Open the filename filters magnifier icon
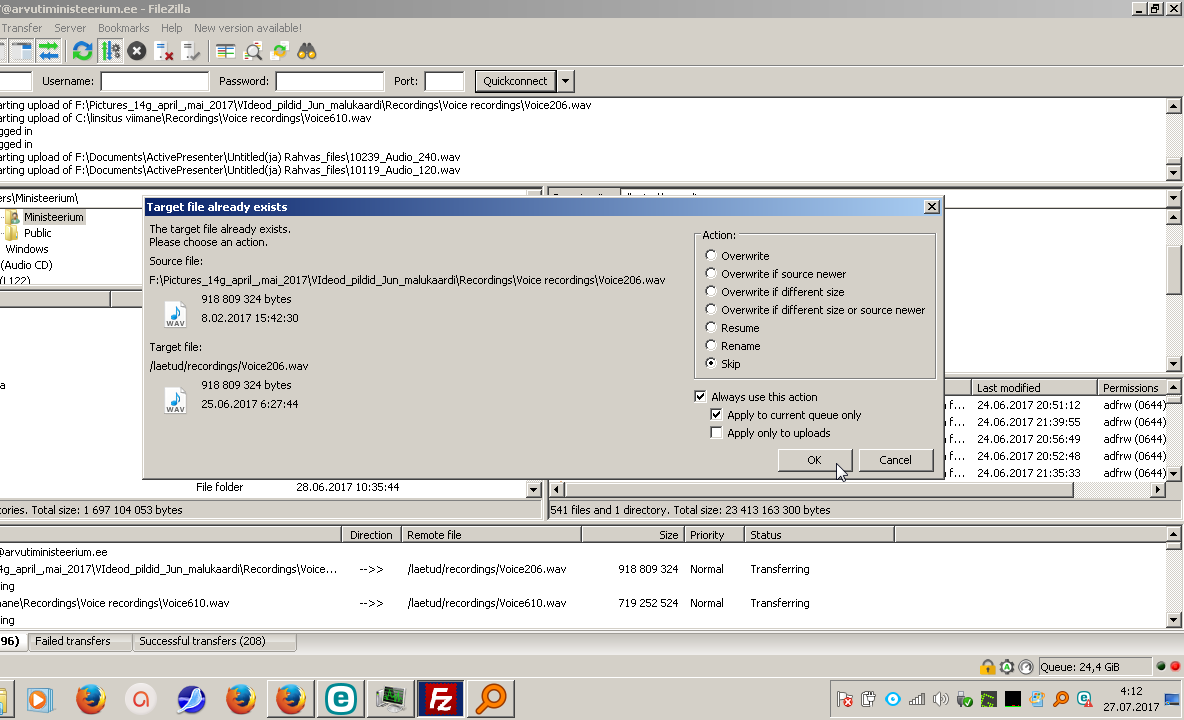 click(253, 51)
